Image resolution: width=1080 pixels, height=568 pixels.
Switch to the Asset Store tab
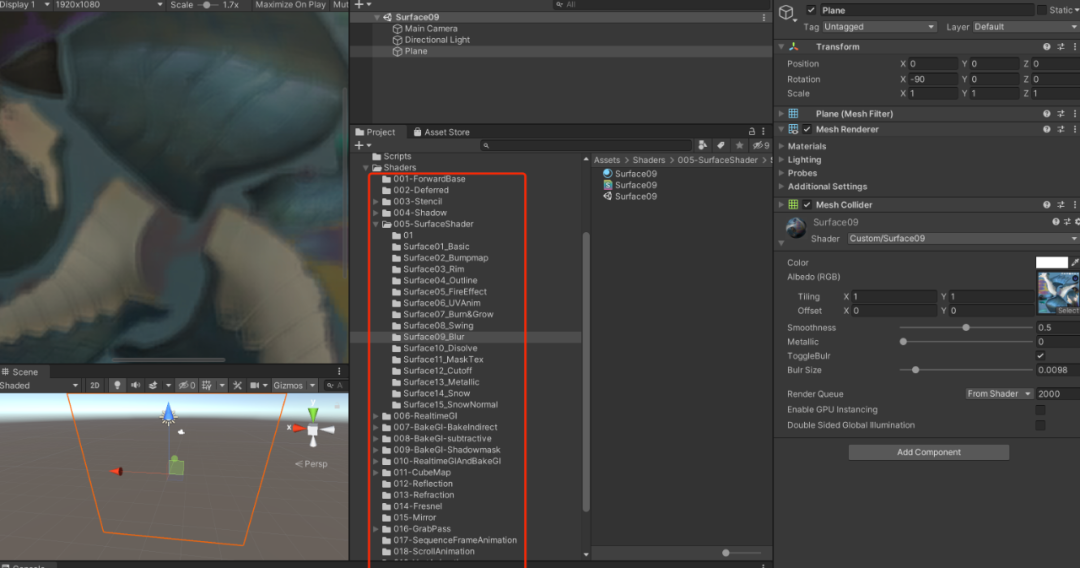[441, 132]
